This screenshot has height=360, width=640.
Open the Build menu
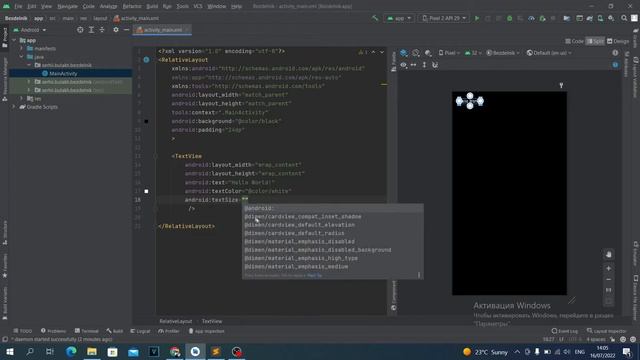[152, 7]
